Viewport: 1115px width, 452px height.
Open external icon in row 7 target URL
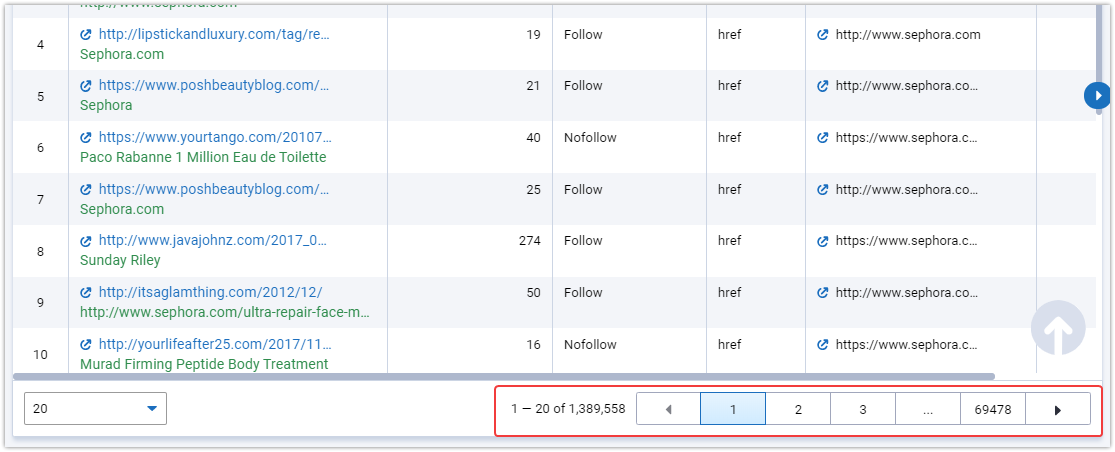pos(823,190)
